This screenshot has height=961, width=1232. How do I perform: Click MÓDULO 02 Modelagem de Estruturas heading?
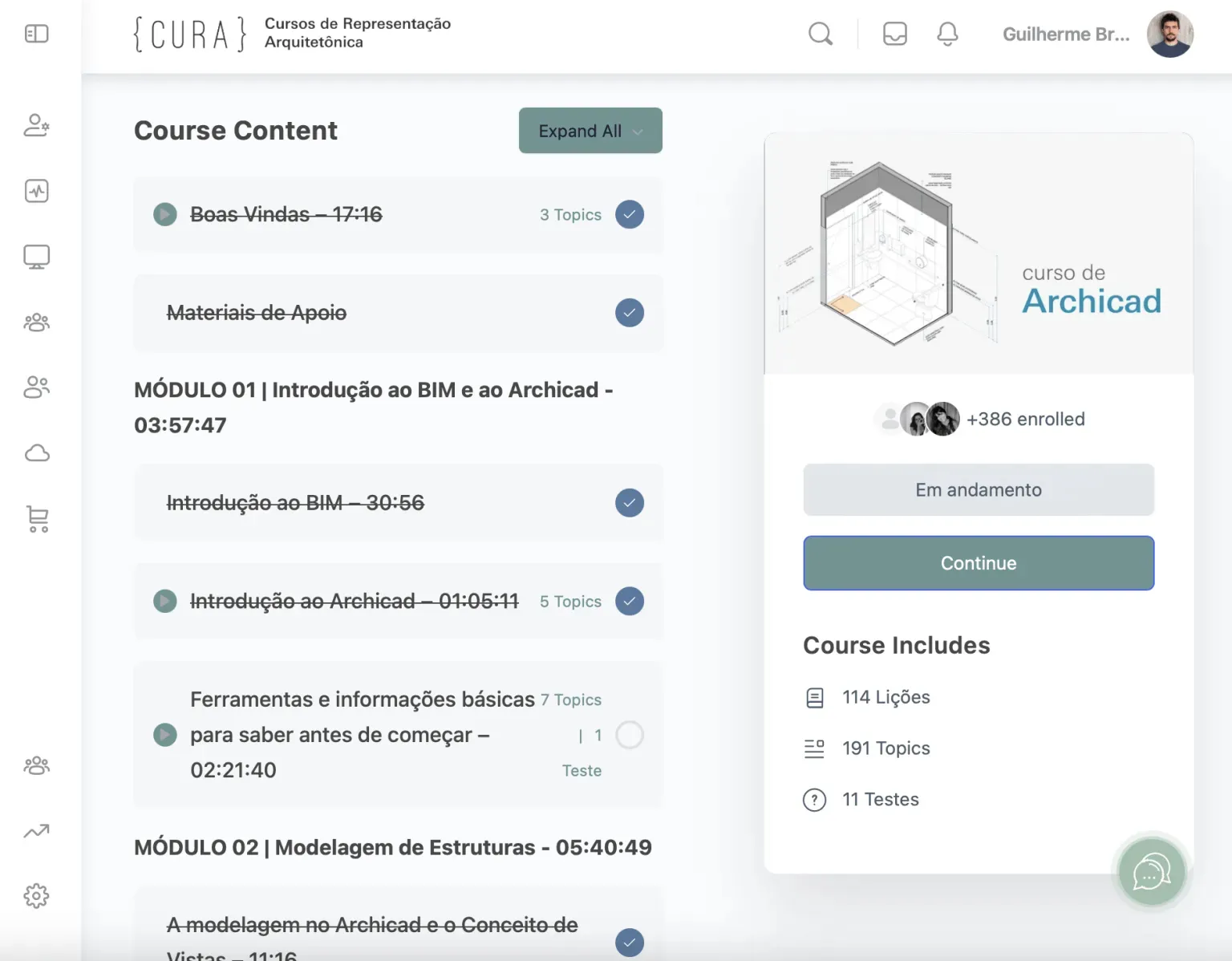393,847
